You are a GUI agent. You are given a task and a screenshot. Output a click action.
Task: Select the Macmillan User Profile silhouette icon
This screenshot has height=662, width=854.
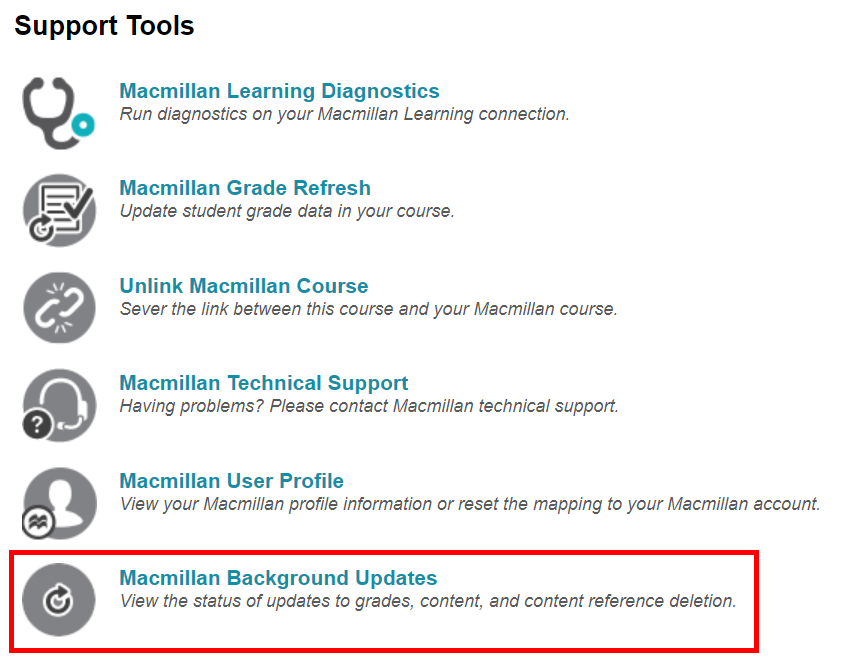tap(58, 502)
